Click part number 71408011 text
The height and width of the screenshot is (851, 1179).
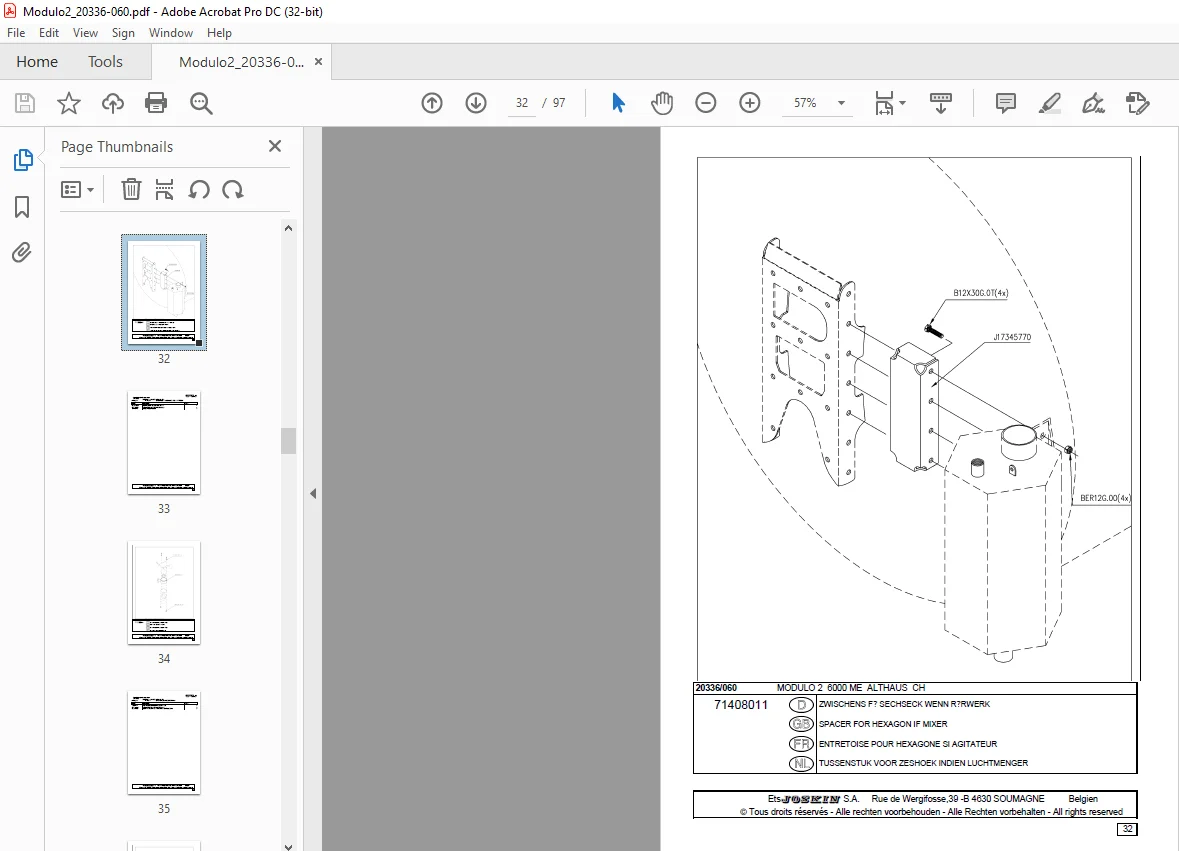pos(741,704)
